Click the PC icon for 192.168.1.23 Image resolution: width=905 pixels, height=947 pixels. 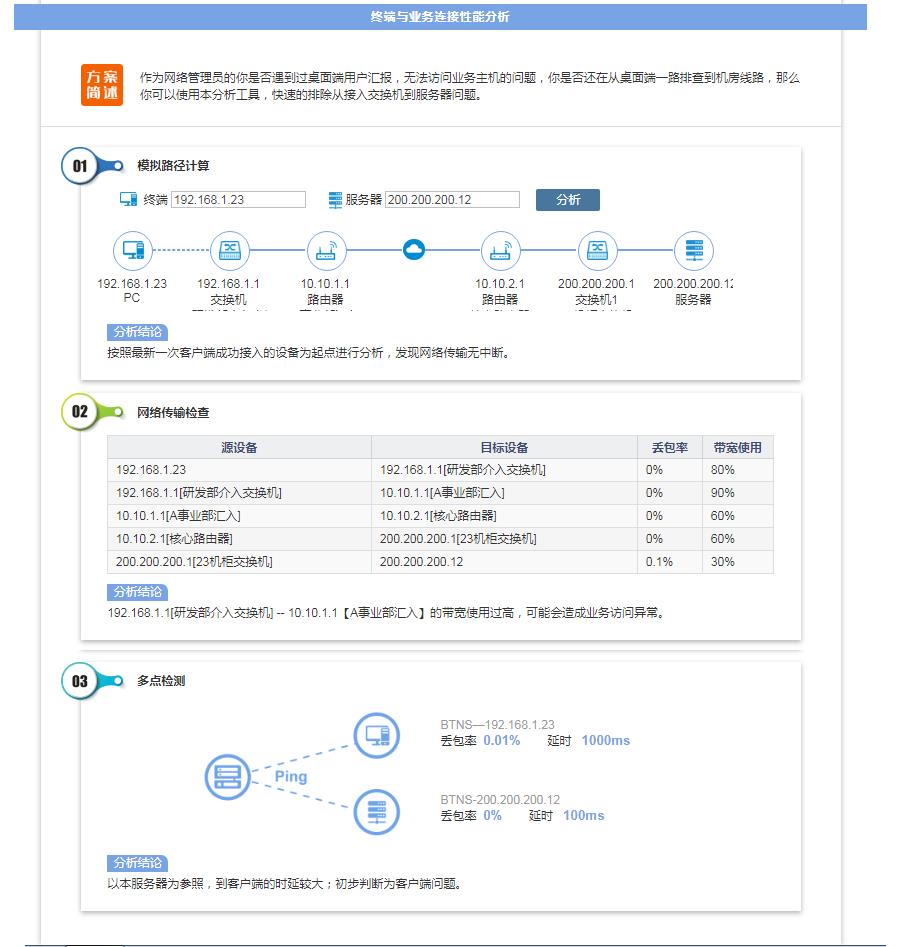133,250
